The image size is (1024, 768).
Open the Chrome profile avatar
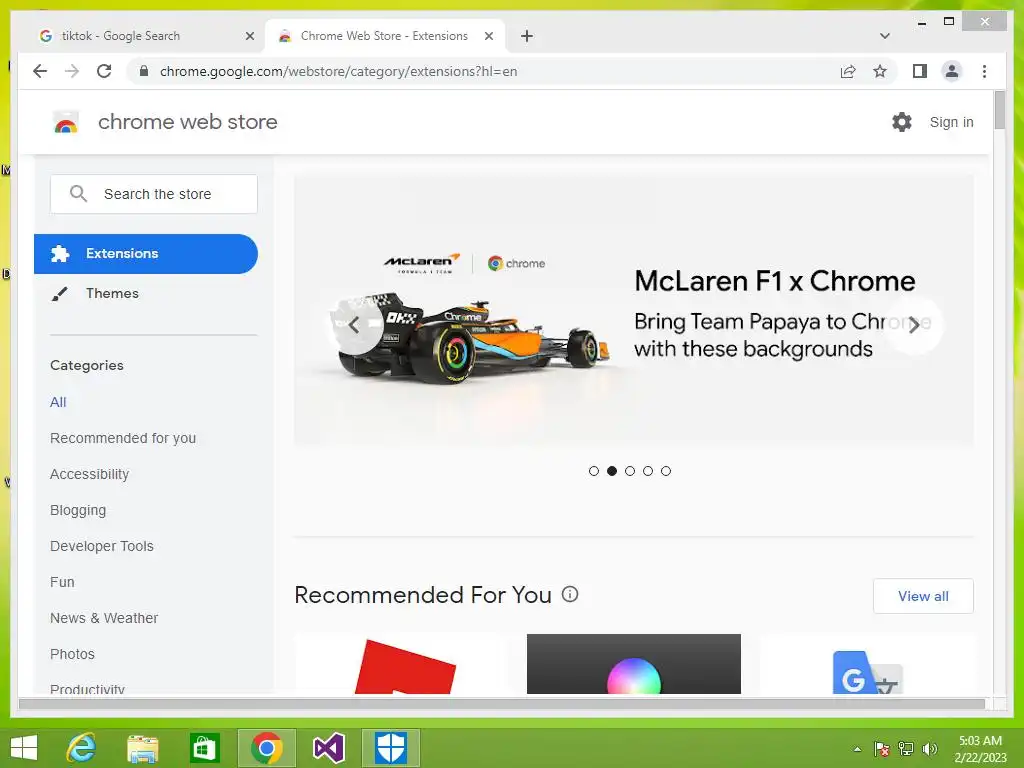[x=952, y=71]
